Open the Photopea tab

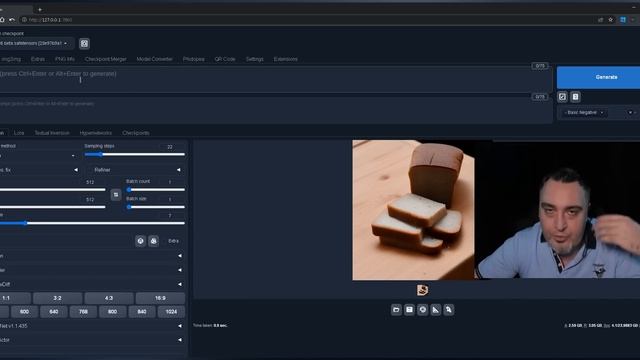pos(193,59)
